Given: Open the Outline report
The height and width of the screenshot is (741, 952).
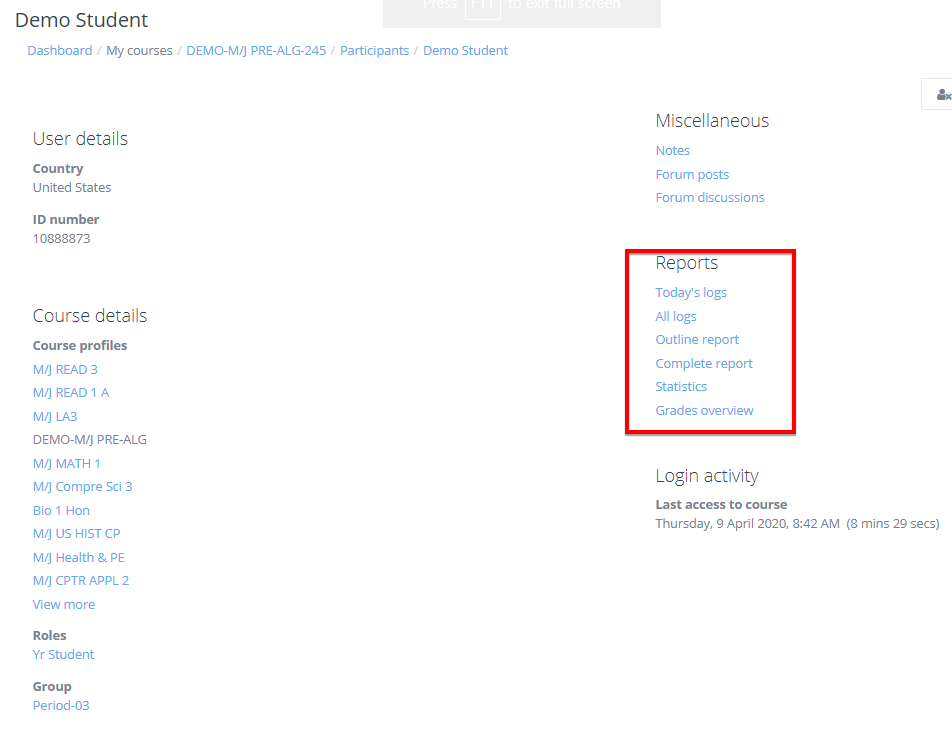Looking at the screenshot, I should click(x=697, y=340).
